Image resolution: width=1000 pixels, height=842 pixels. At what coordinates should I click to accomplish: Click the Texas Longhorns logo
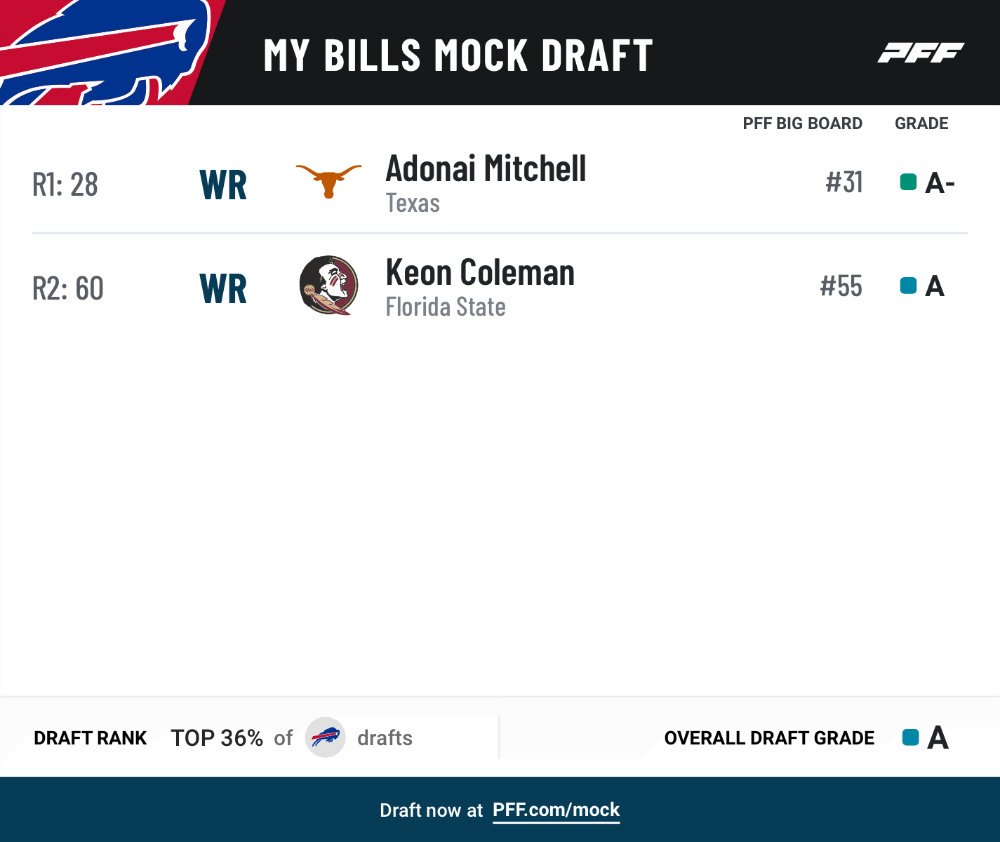tap(328, 181)
